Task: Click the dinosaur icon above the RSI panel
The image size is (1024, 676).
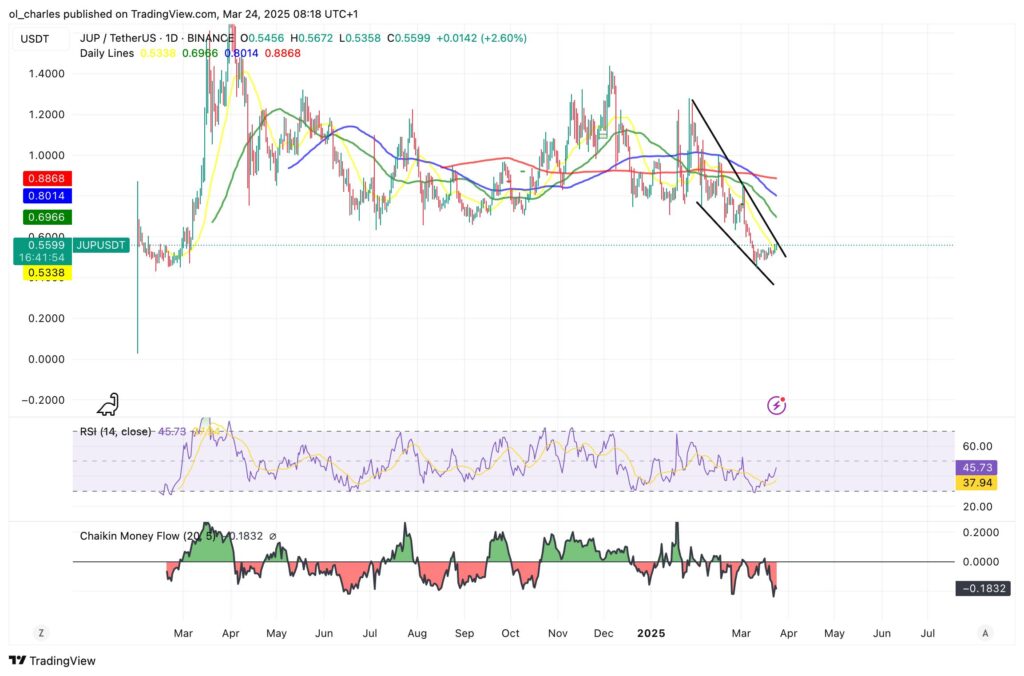Action: click(x=108, y=404)
